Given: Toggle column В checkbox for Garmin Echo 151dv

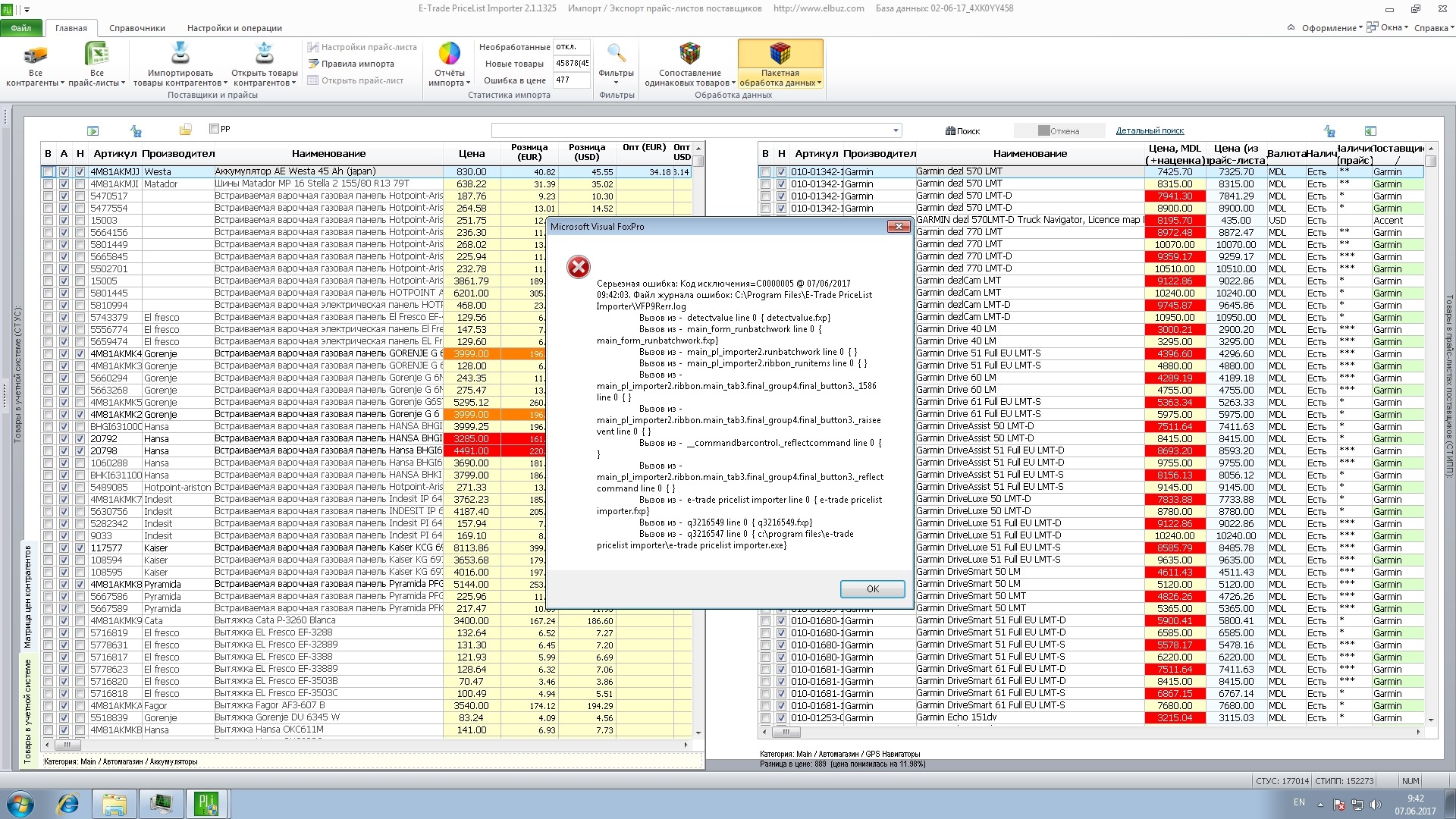Looking at the screenshot, I should pos(766,718).
